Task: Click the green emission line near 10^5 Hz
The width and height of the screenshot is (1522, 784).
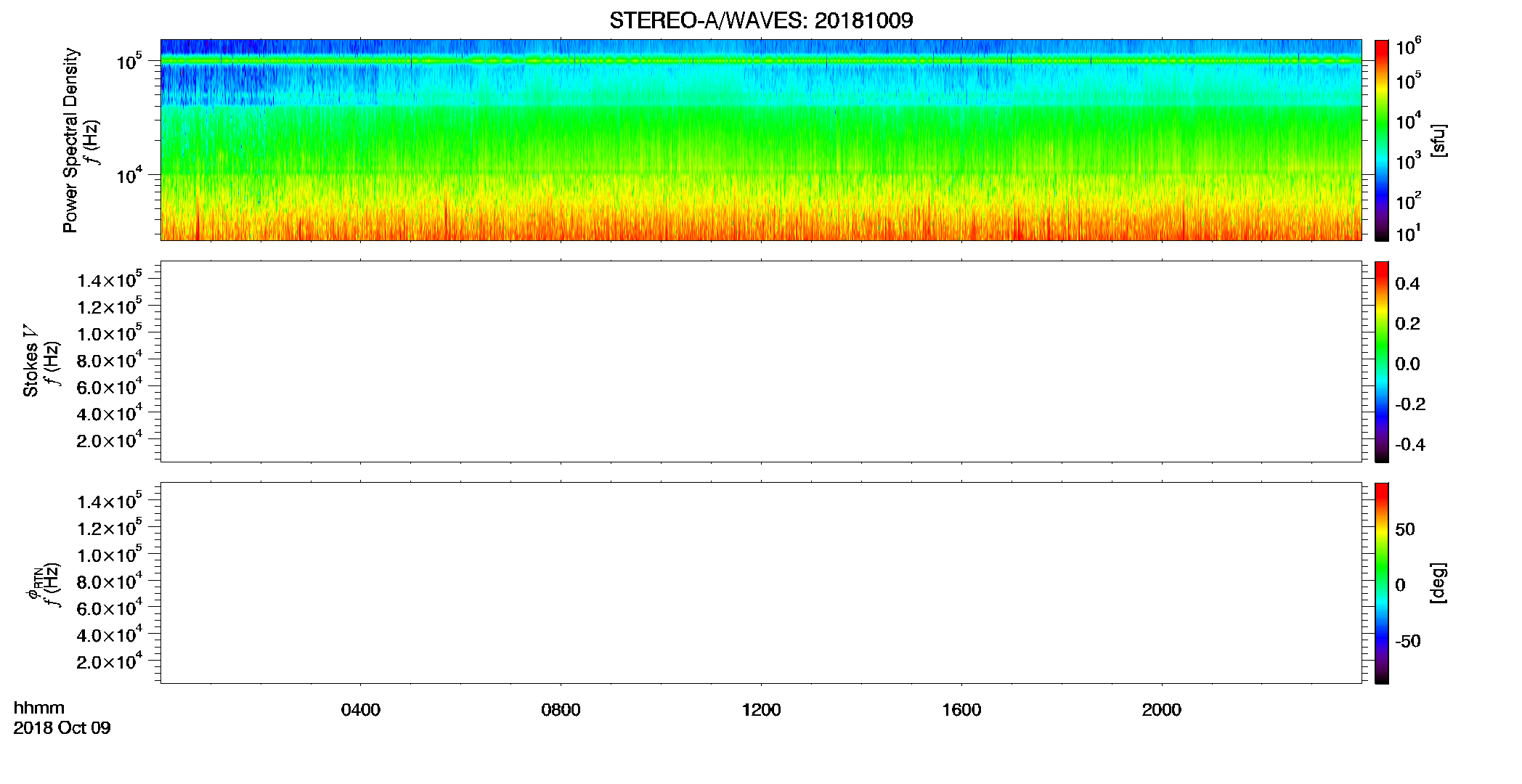Action: [761, 61]
